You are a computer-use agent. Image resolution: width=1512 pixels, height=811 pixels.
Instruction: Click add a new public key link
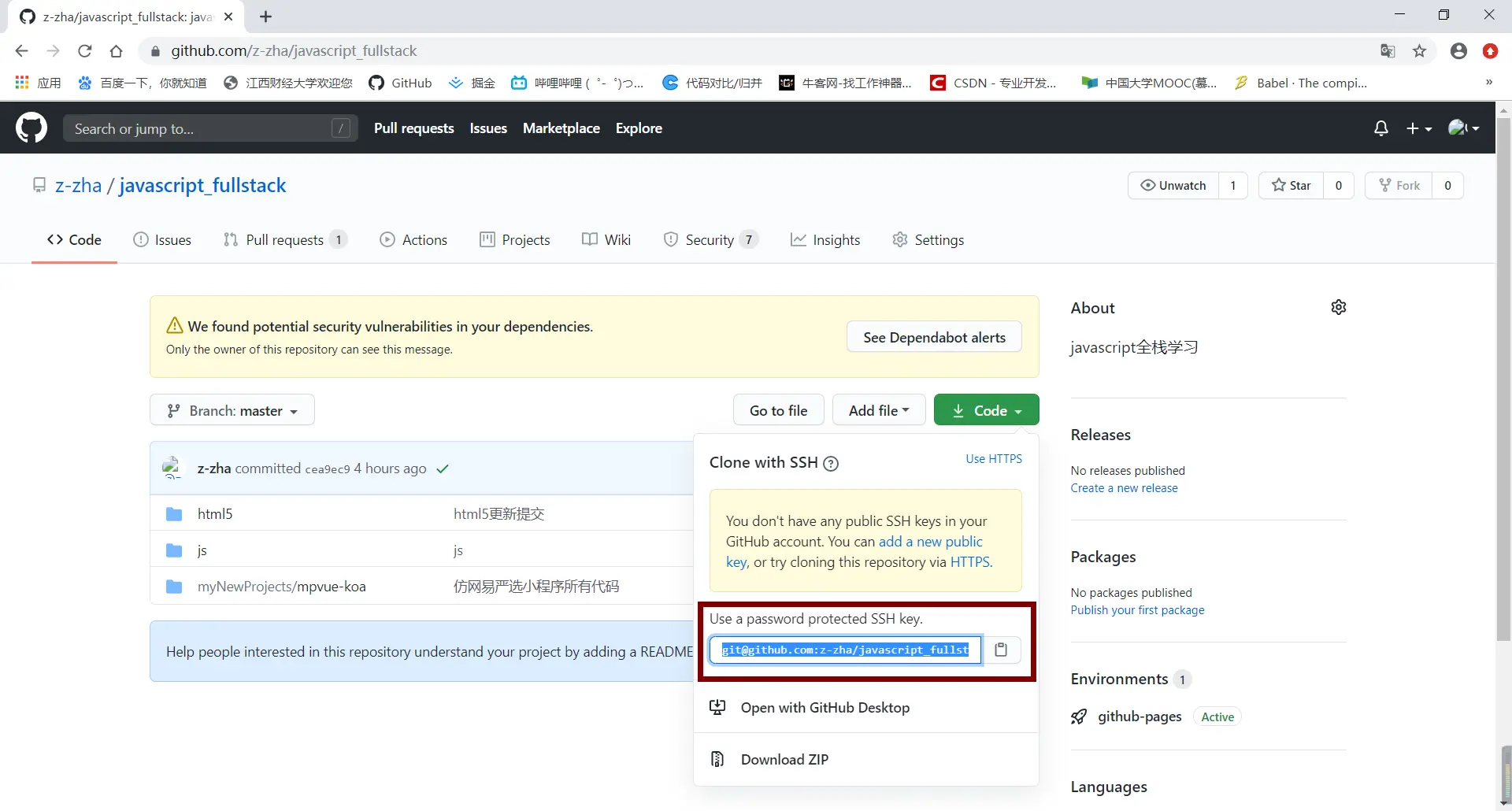point(931,542)
